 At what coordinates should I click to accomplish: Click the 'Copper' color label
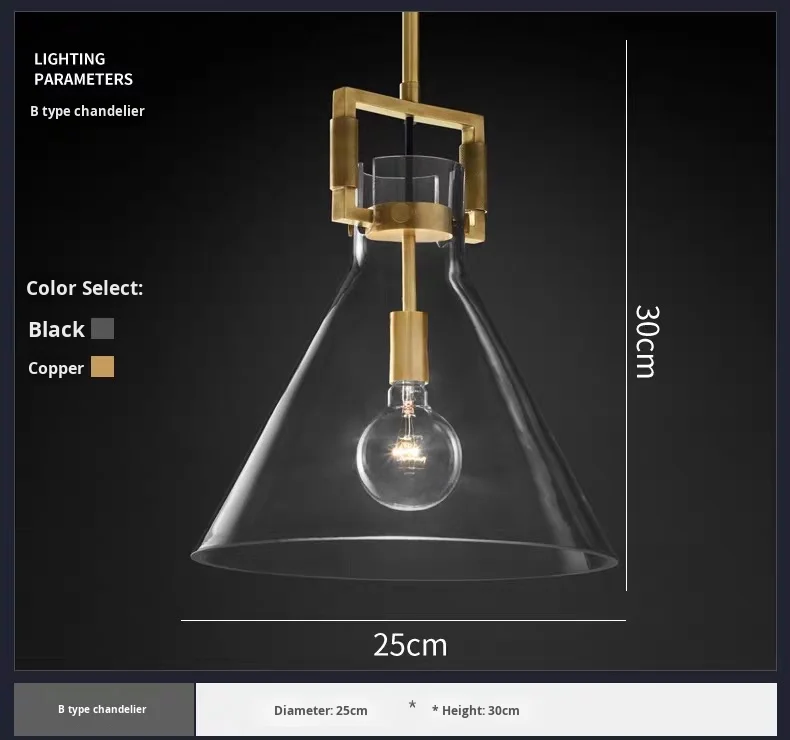[56, 368]
